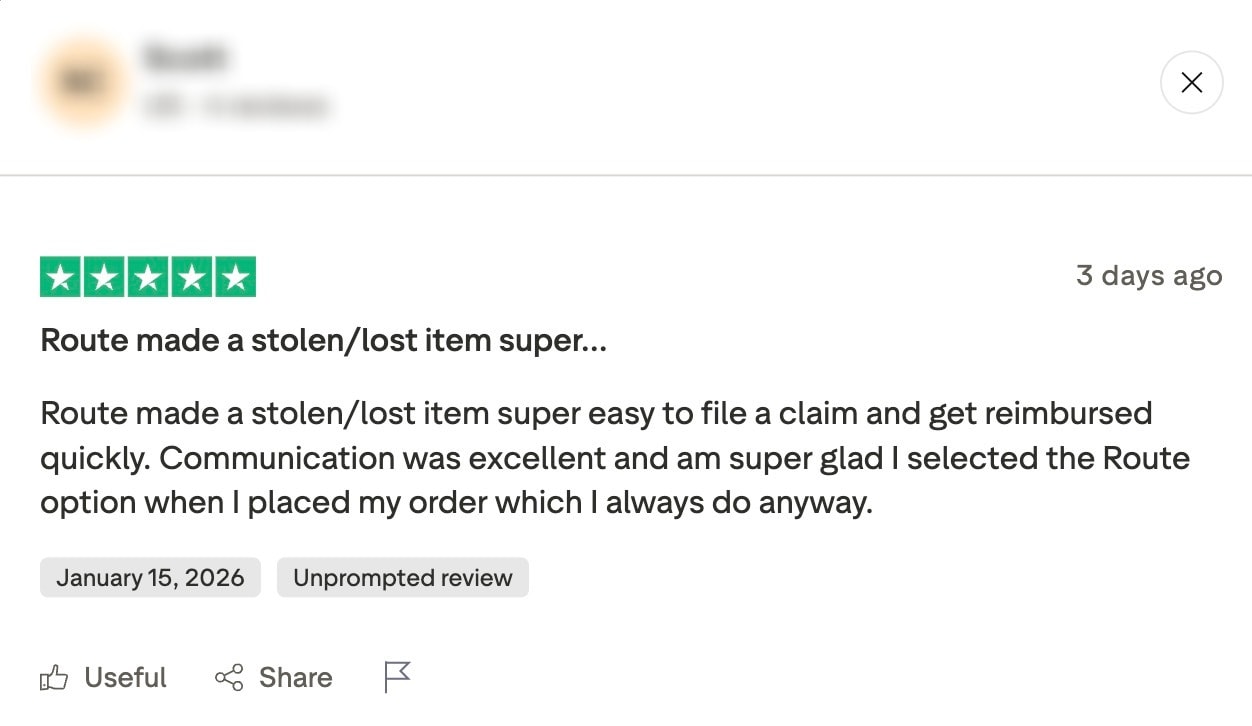Click the first Trustpilot star in the rating
1252x726 pixels.
61,275
